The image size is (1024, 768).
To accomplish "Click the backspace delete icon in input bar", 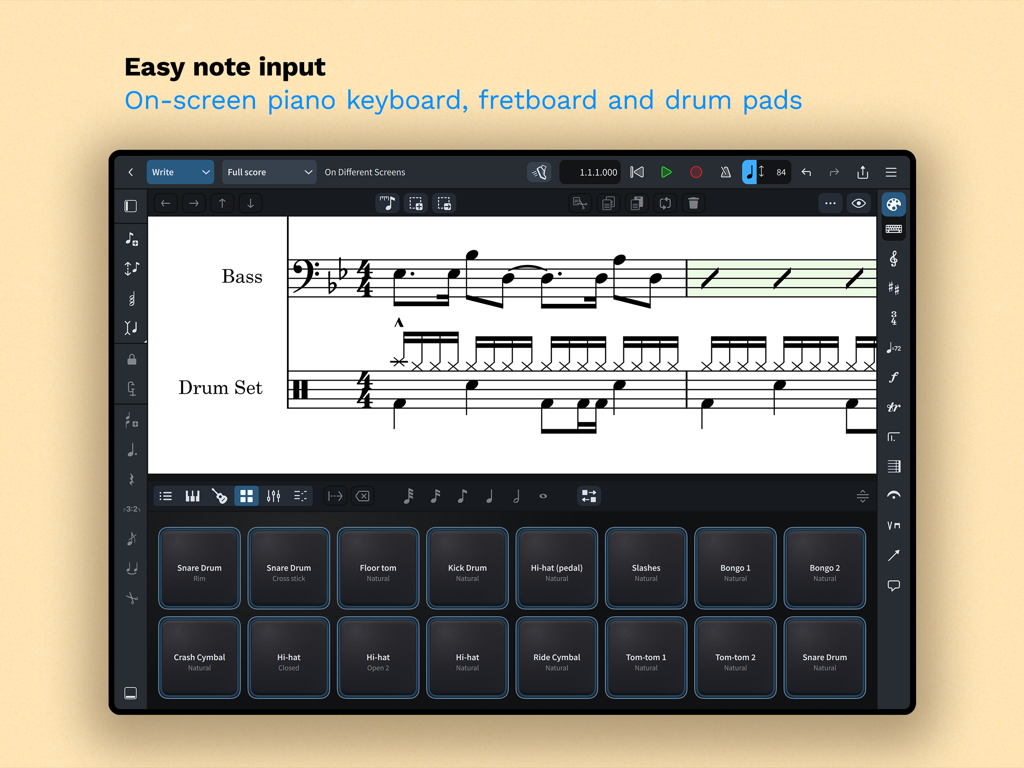I will (361, 495).
